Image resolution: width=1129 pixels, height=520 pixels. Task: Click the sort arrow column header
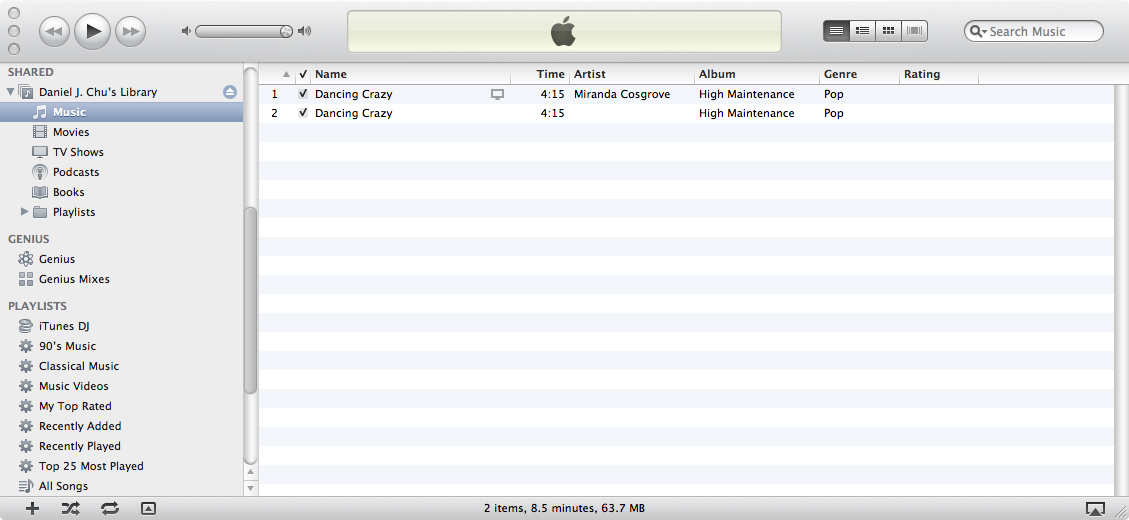click(277, 74)
